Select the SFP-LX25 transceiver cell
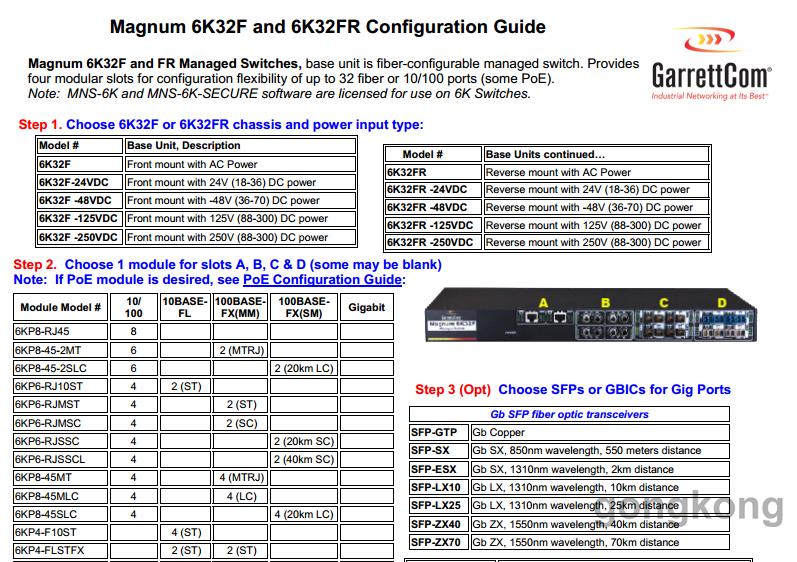Image resolution: width=797 pixels, height=562 pixels. pos(439,506)
